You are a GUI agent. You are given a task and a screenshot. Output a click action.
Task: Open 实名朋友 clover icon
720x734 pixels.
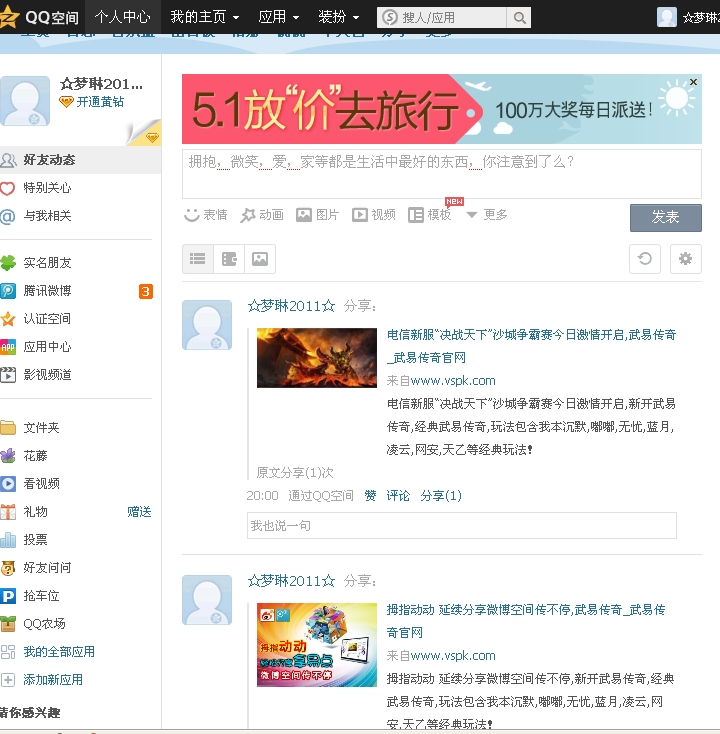[8, 263]
